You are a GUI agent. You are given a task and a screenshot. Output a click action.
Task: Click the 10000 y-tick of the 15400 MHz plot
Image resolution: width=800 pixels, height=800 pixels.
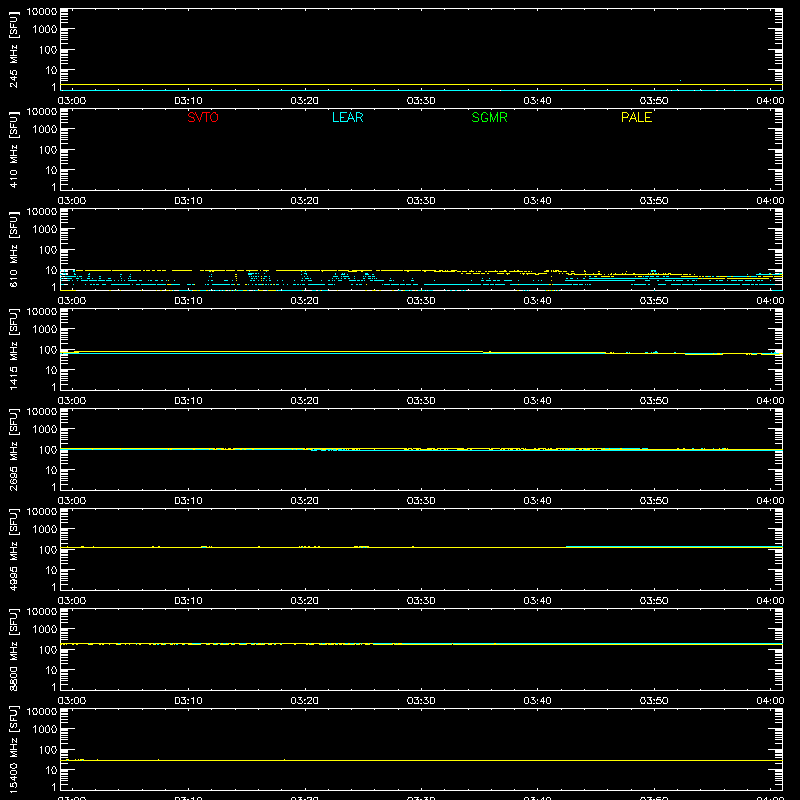(42, 712)
